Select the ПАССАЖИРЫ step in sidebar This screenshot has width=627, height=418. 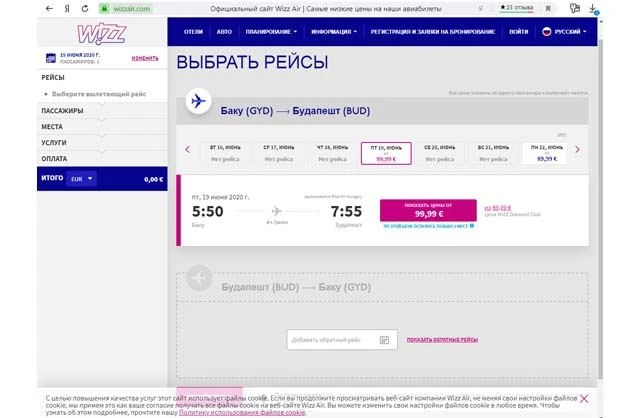62,111
